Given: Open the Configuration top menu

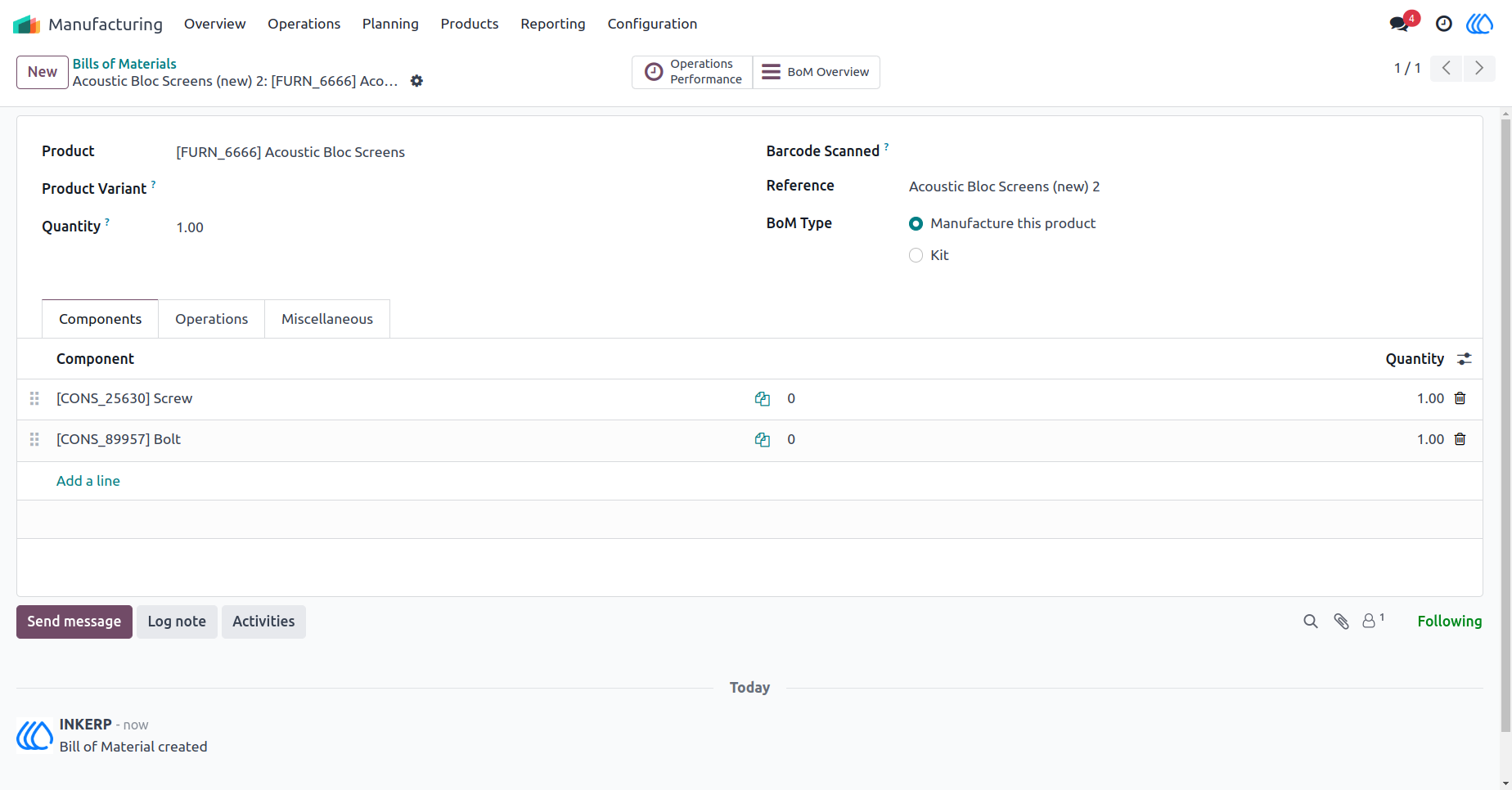Looking at the screenshot, I should tap(652, 24).
